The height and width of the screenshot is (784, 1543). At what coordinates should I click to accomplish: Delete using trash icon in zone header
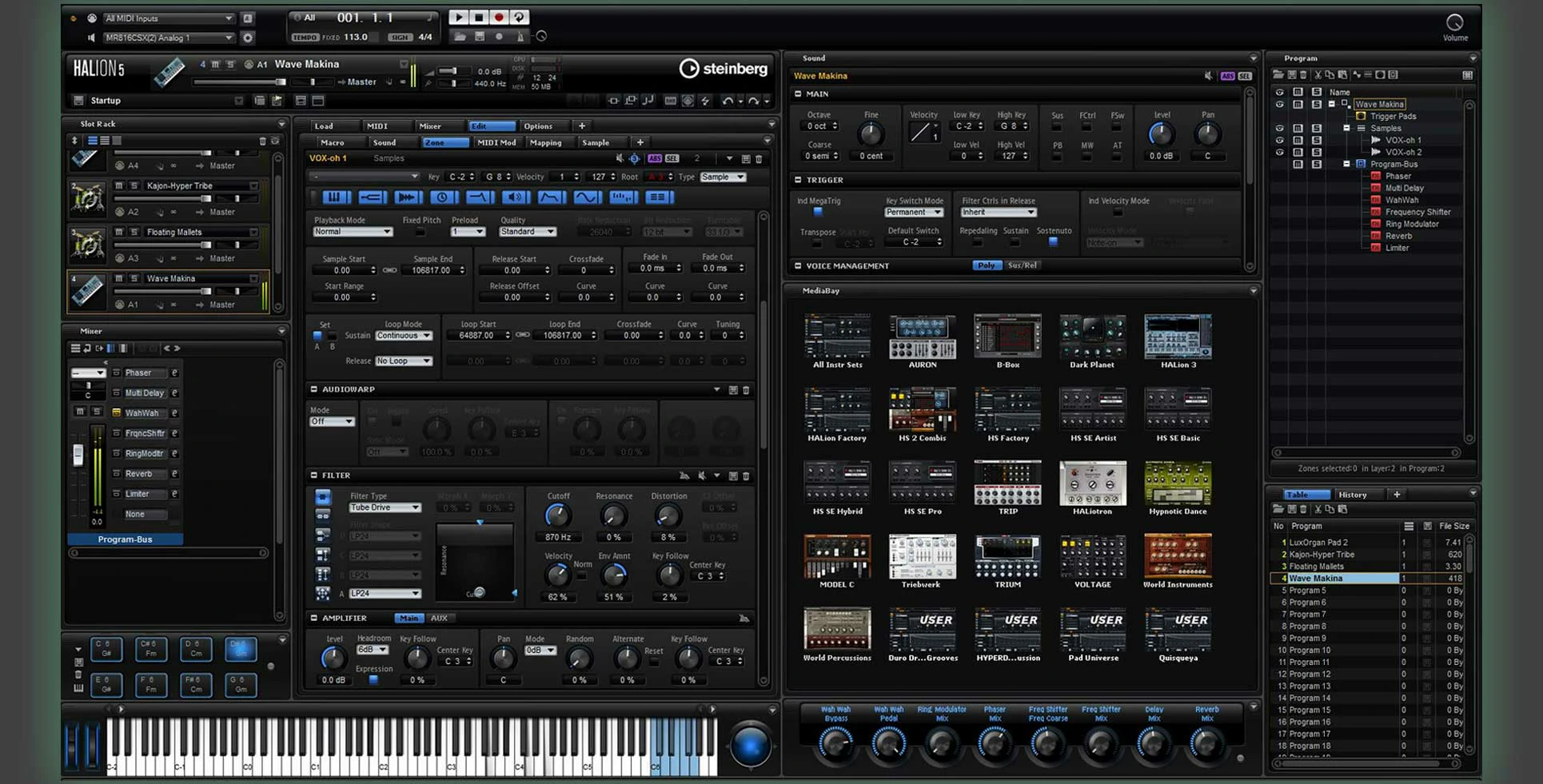759,158
